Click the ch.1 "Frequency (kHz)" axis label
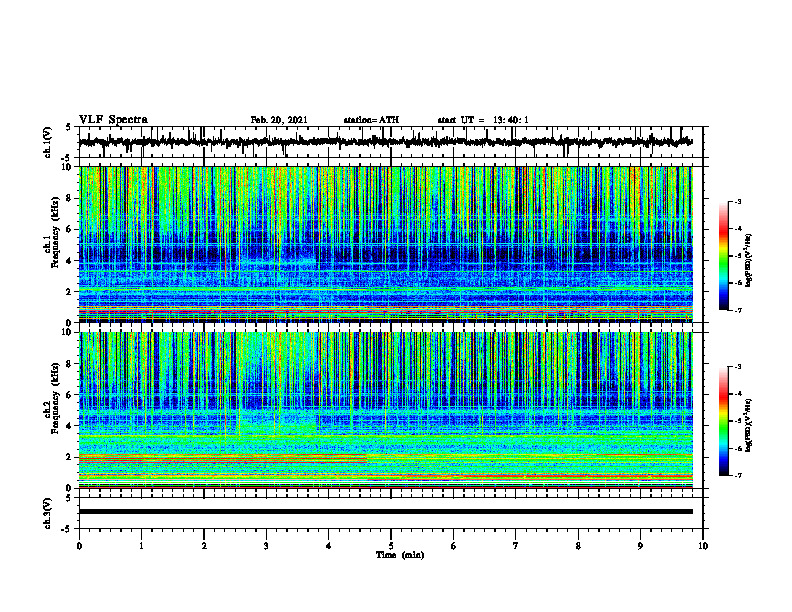Viewport: 792px width, 612px height. click(x=55, y=233)
